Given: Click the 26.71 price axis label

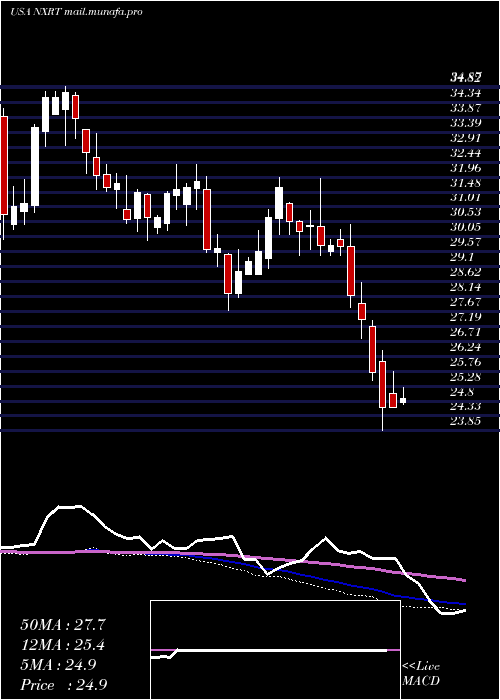Looking at the screenshot, I should pyautogui.click(x=465, y=332).
